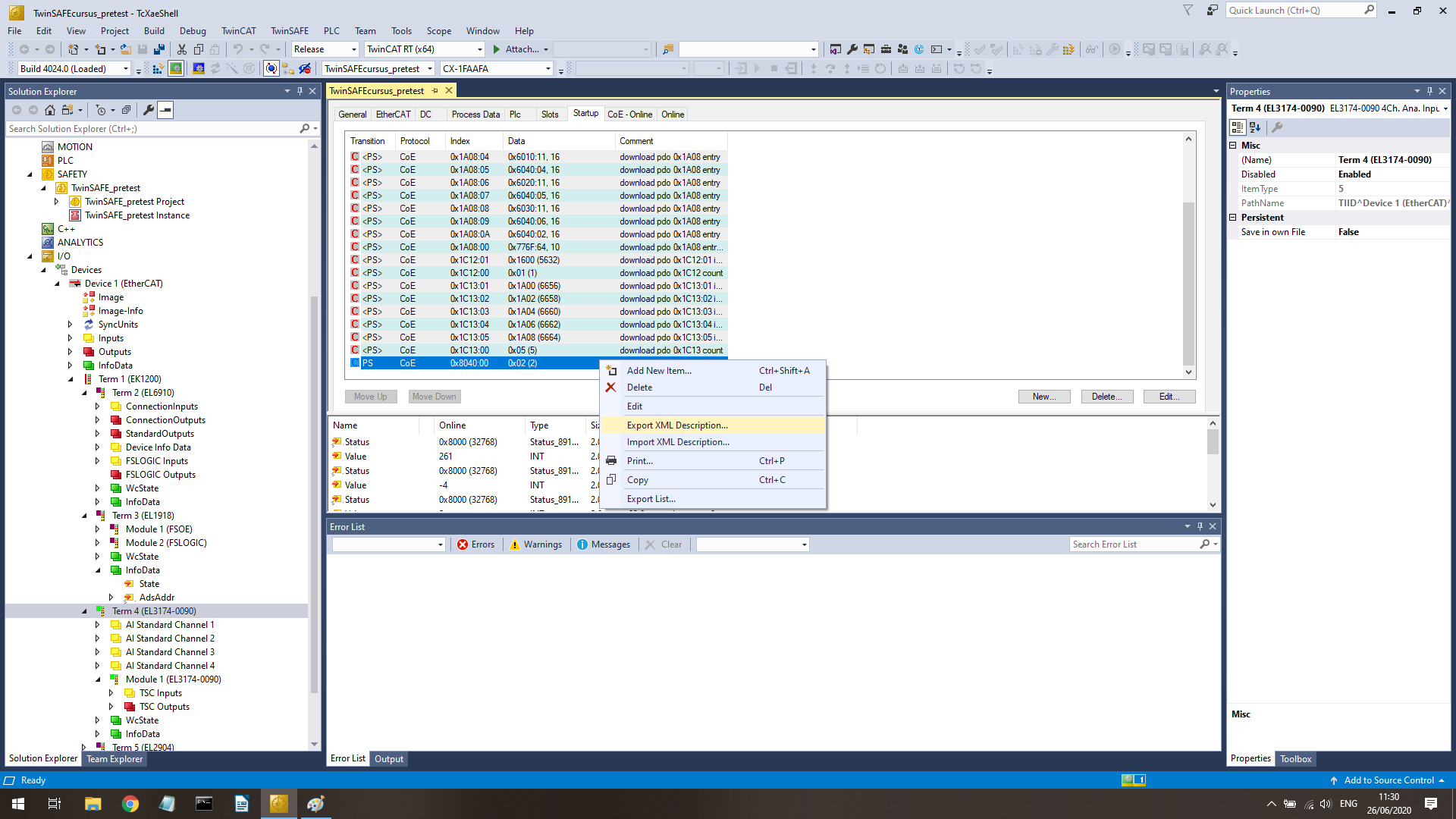1456x819 pixels.
Task: Choose Export XML Description from context menu
Action: 677,425
